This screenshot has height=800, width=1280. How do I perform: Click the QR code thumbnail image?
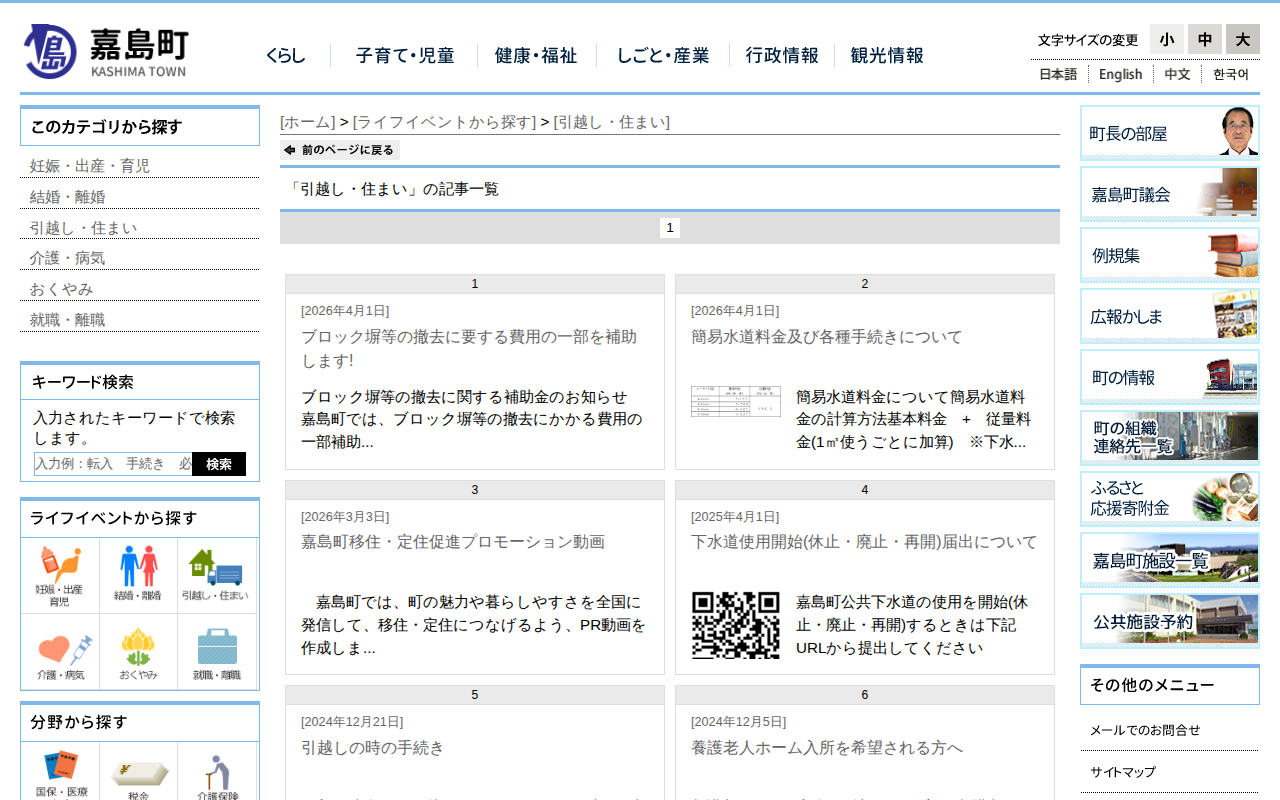point(735,625)
